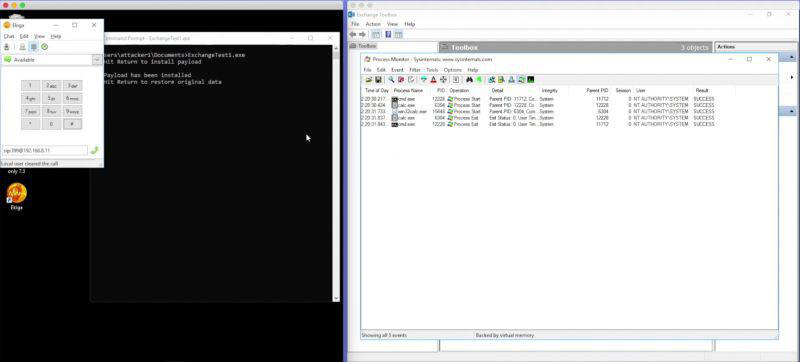Click the dialpad # key
The width and height of the screenshot is (800, 362).
click(x=72, y=124)
